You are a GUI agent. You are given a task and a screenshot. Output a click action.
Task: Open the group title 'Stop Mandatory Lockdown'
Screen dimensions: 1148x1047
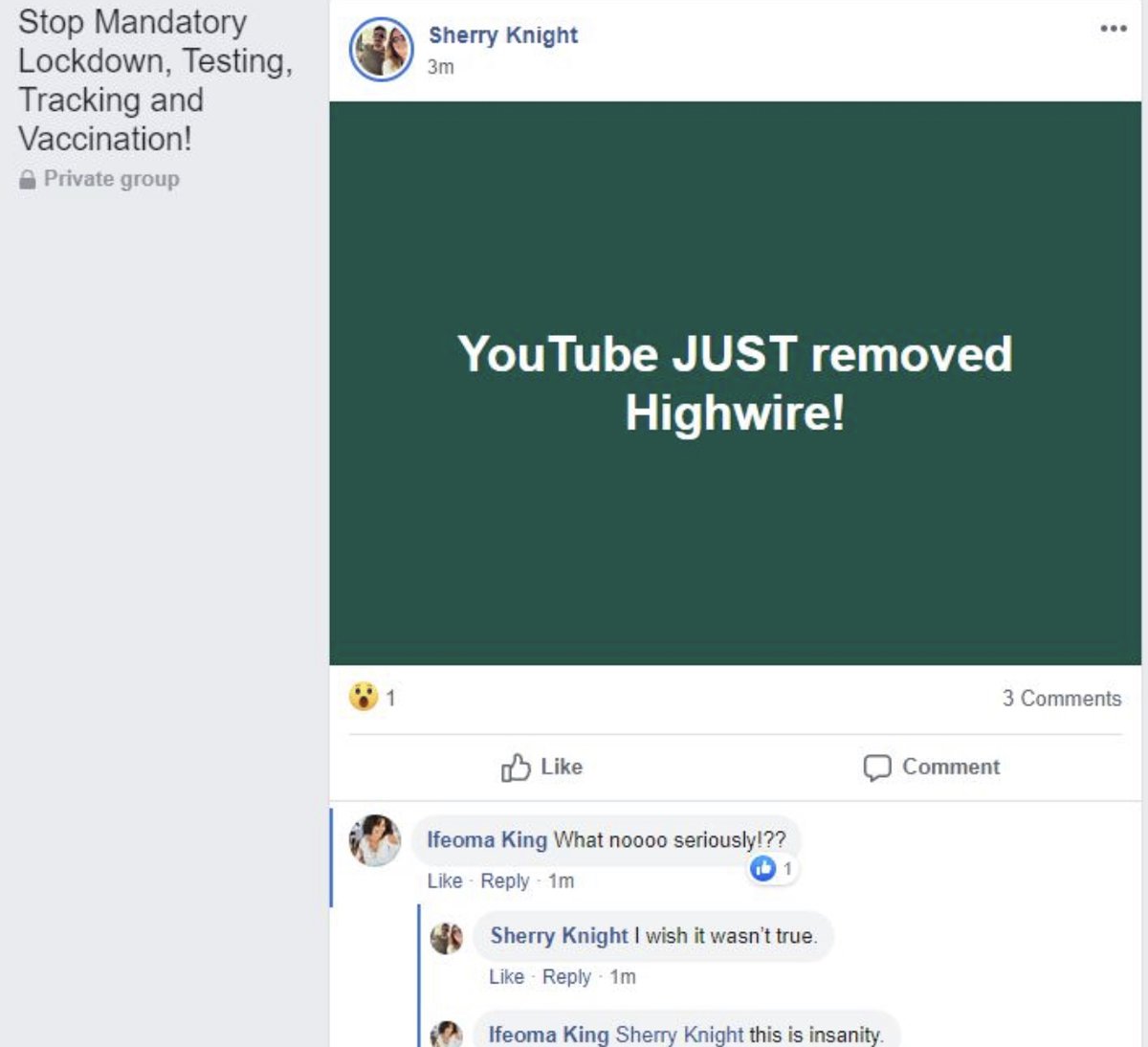(155, 80)
